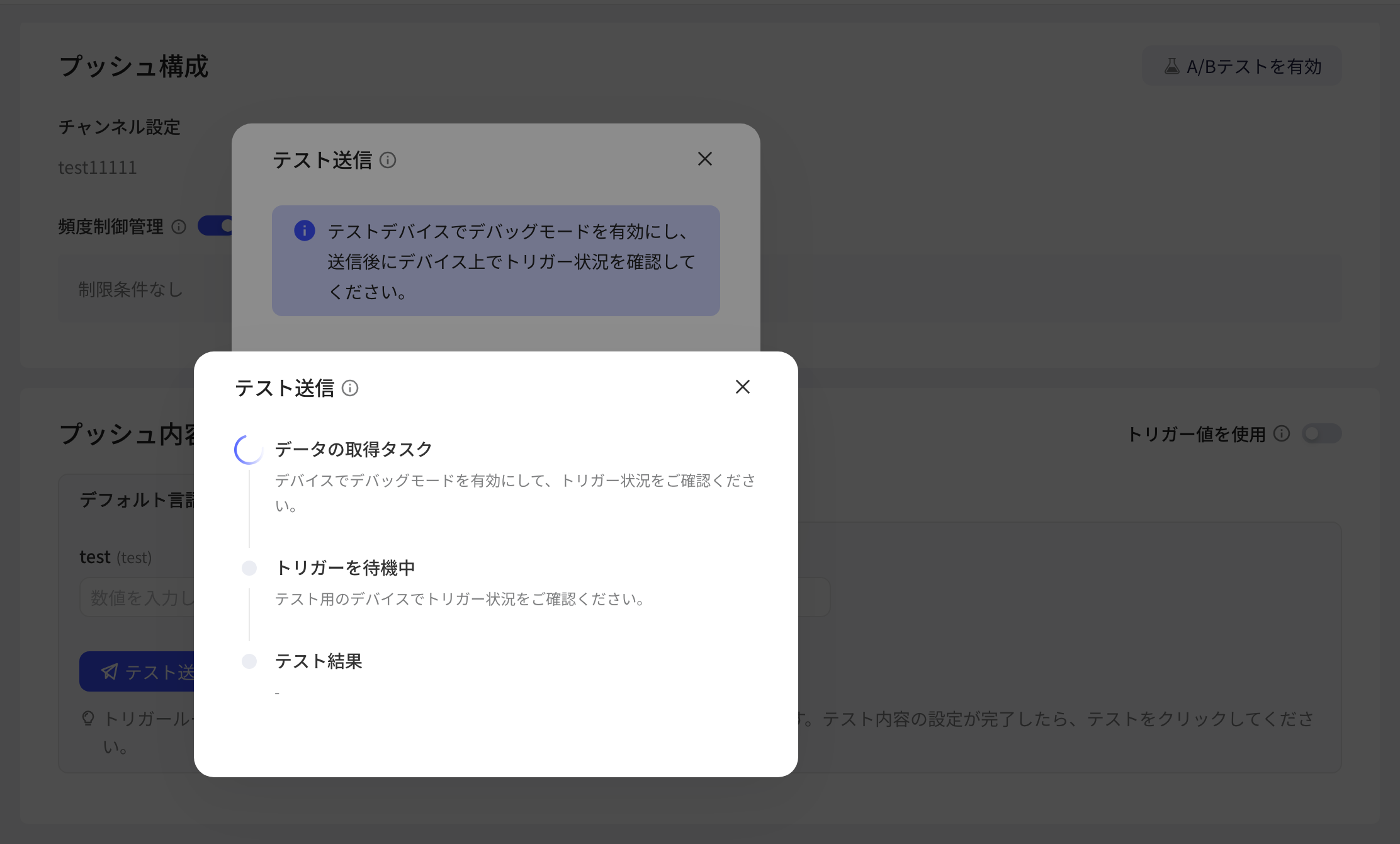Click the step dot for テスト結果

249,661
